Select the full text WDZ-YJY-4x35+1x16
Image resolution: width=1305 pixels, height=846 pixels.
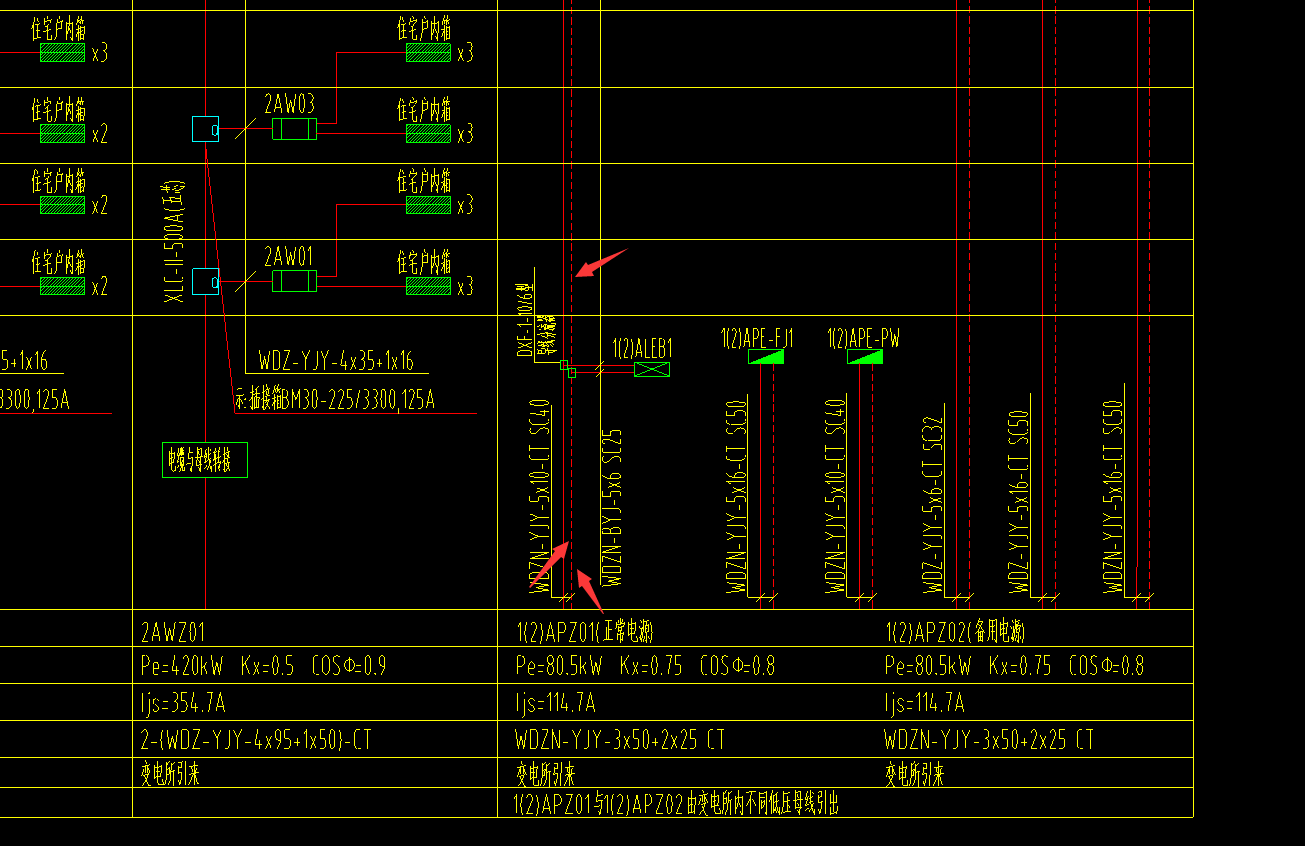pos(336,361)
